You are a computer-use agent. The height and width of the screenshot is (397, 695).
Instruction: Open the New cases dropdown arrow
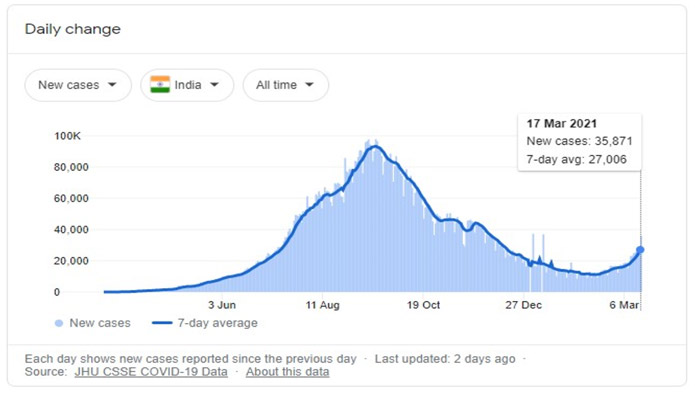click(112, 85)
